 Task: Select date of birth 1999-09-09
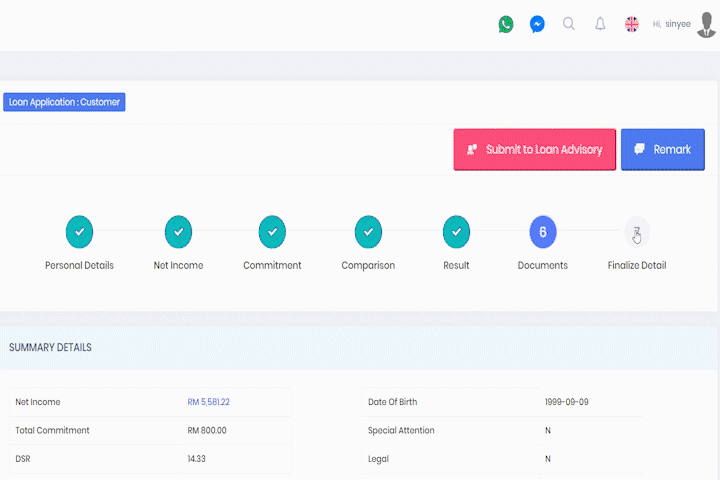click(567, 402)
